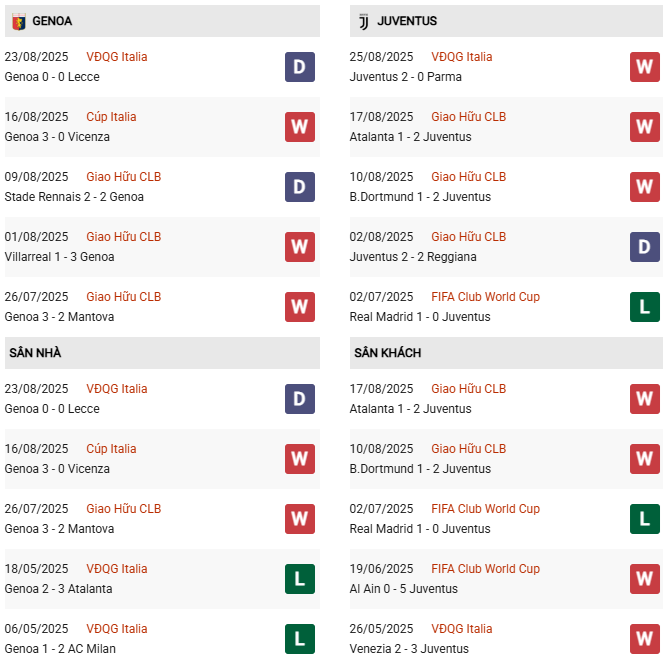Open VĐQG Italia link dated 25/08/2025
The height and width of the screenshot is (660, 663).
[x=462, y=57]
